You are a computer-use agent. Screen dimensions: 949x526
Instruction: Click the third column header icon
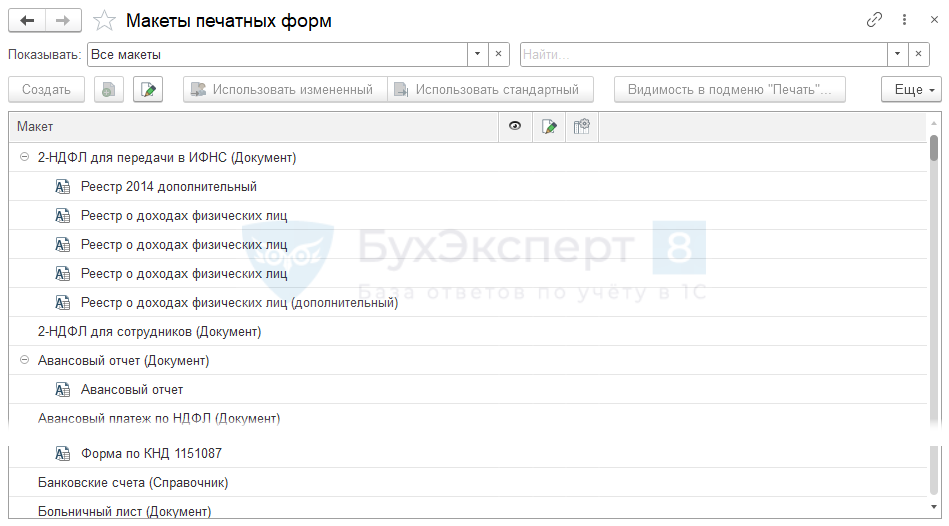582,126
